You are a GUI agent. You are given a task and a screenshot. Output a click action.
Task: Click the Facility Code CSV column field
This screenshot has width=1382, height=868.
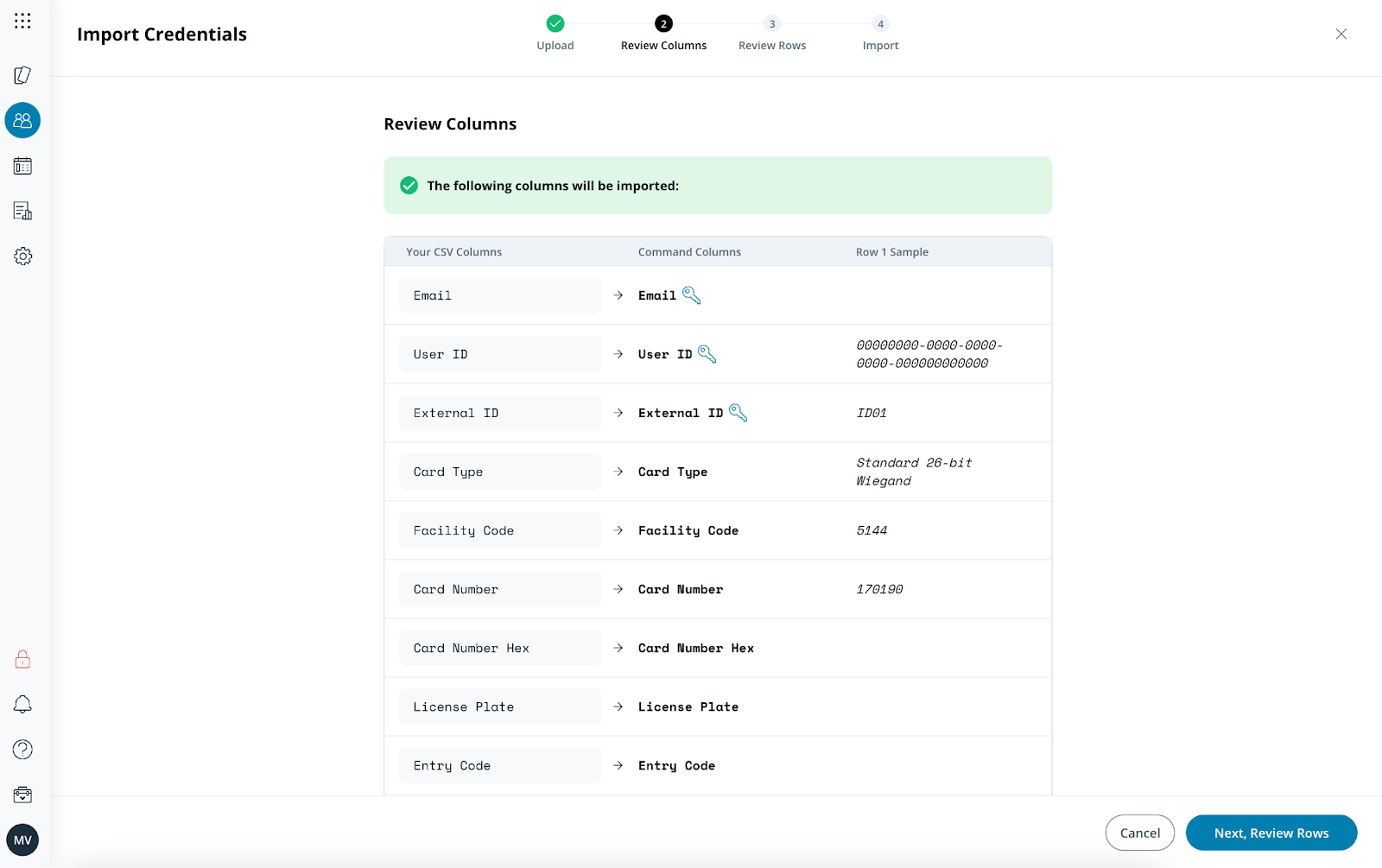500,530
